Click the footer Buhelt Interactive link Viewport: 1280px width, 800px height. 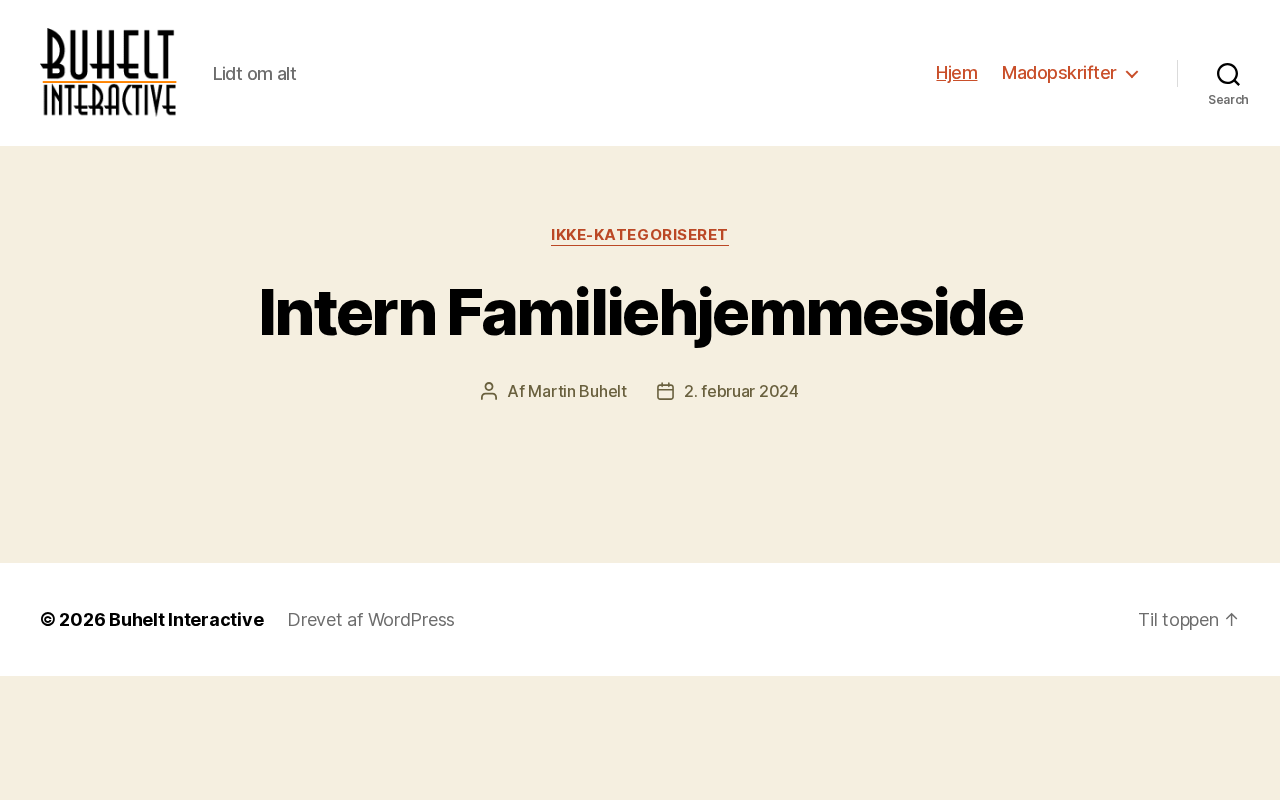(186, 620)
